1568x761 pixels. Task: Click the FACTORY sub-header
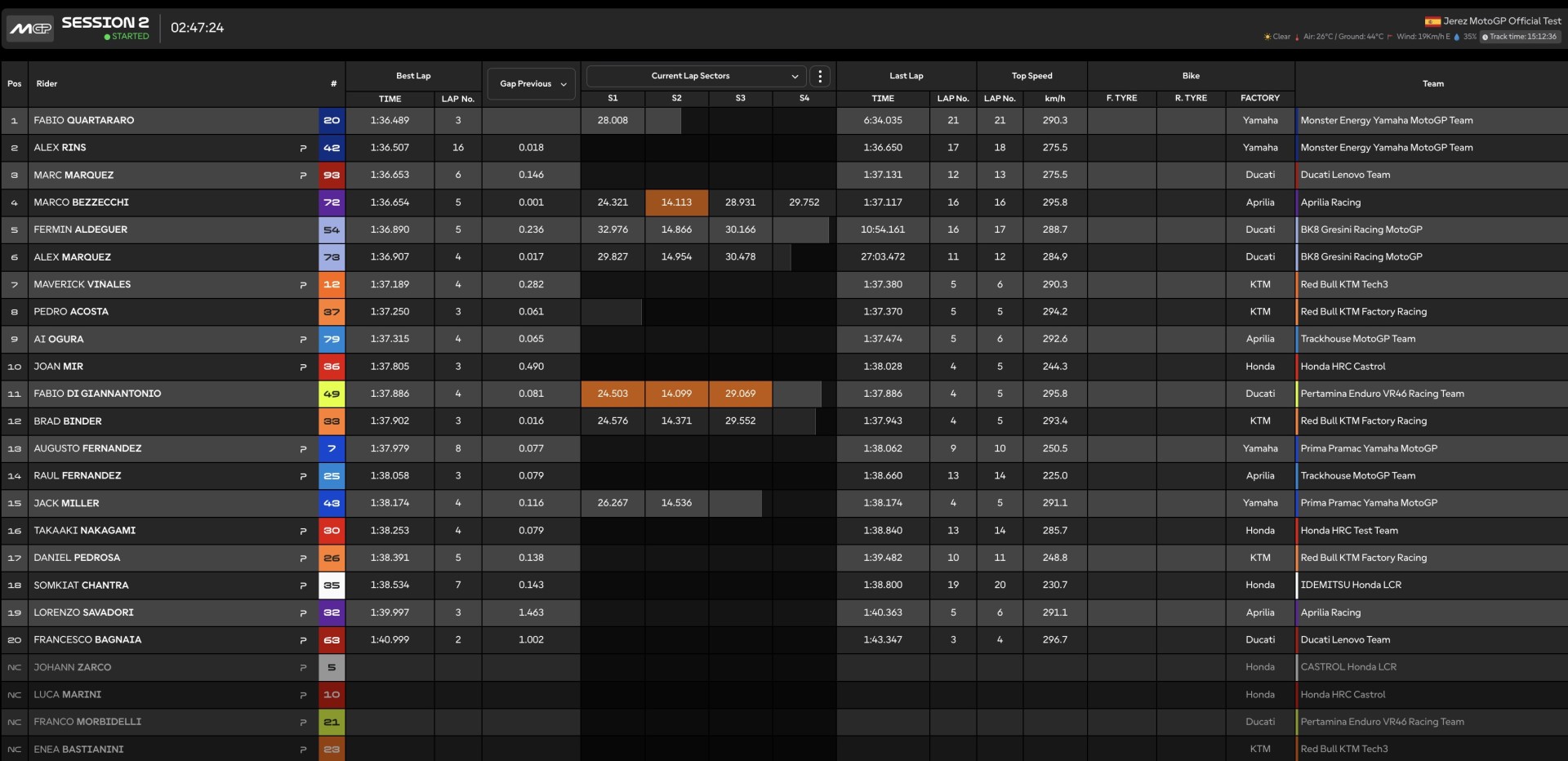(x=1260, y=98)
